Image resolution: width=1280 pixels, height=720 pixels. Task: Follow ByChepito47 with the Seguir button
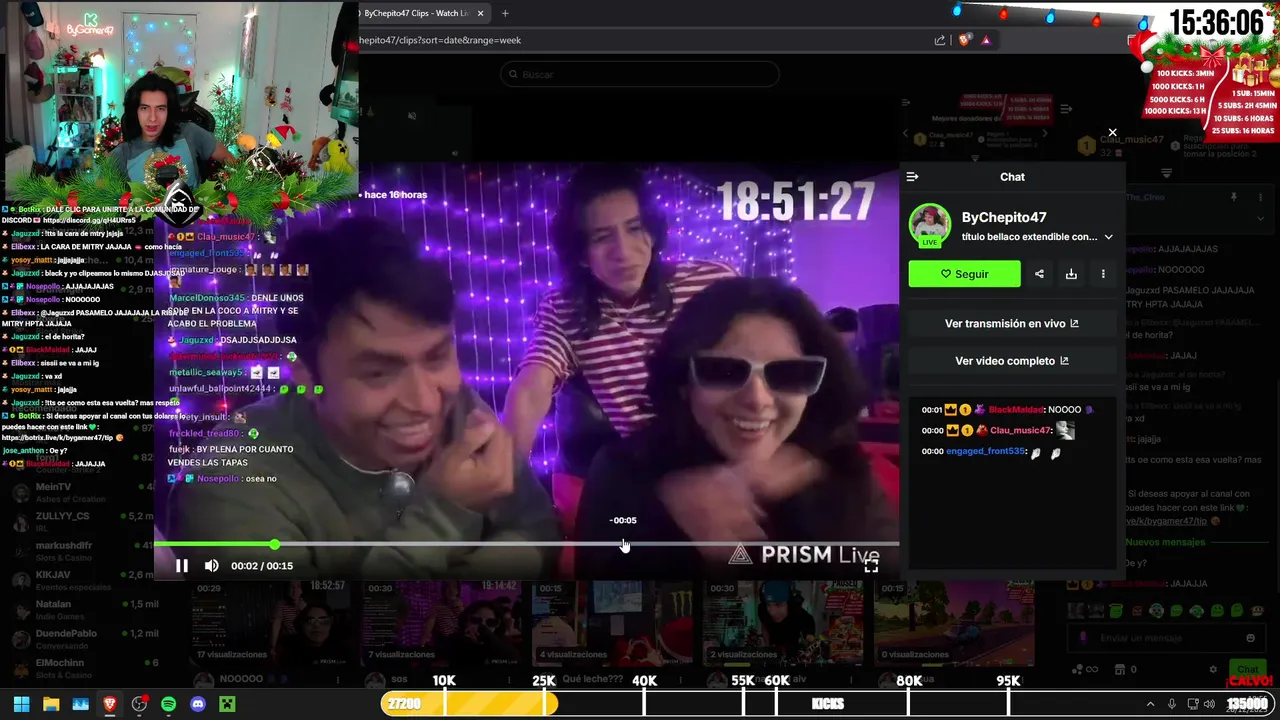click(964, 274)
